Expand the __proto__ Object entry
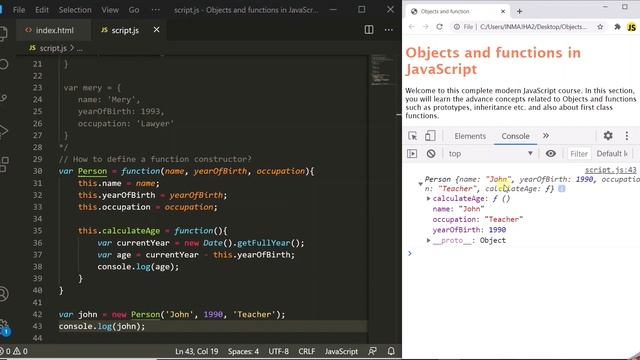The image size is (640, 360). click(428, 240)
